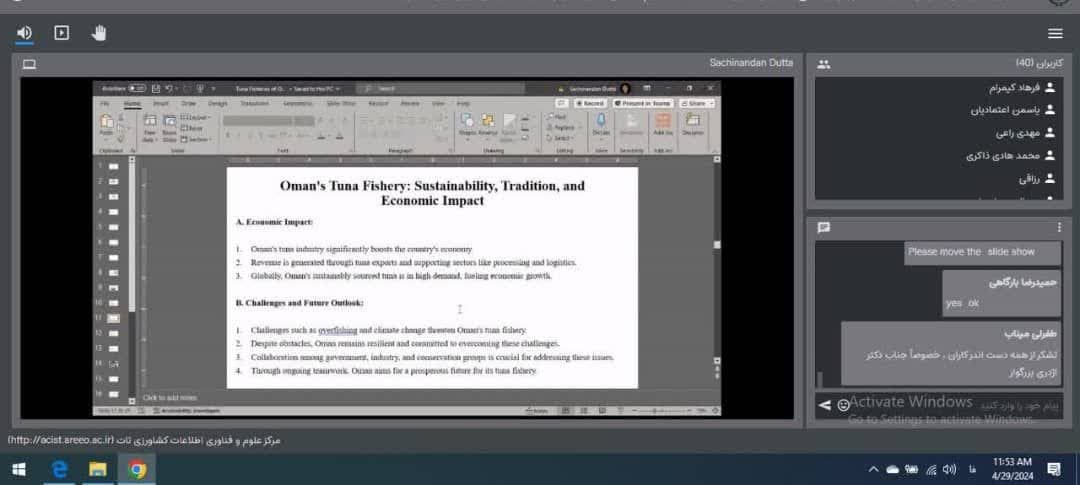
Task: Mute the meeting speaker audio icon
Action: point(24,33)
